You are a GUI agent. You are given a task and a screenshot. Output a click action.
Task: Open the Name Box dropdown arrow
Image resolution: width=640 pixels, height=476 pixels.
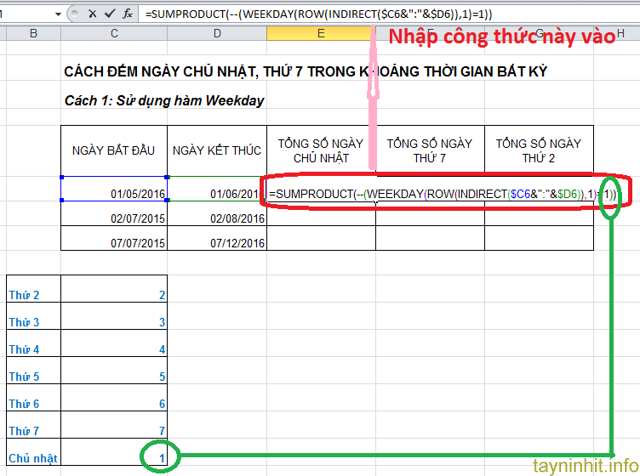click(x=69, y=15)
